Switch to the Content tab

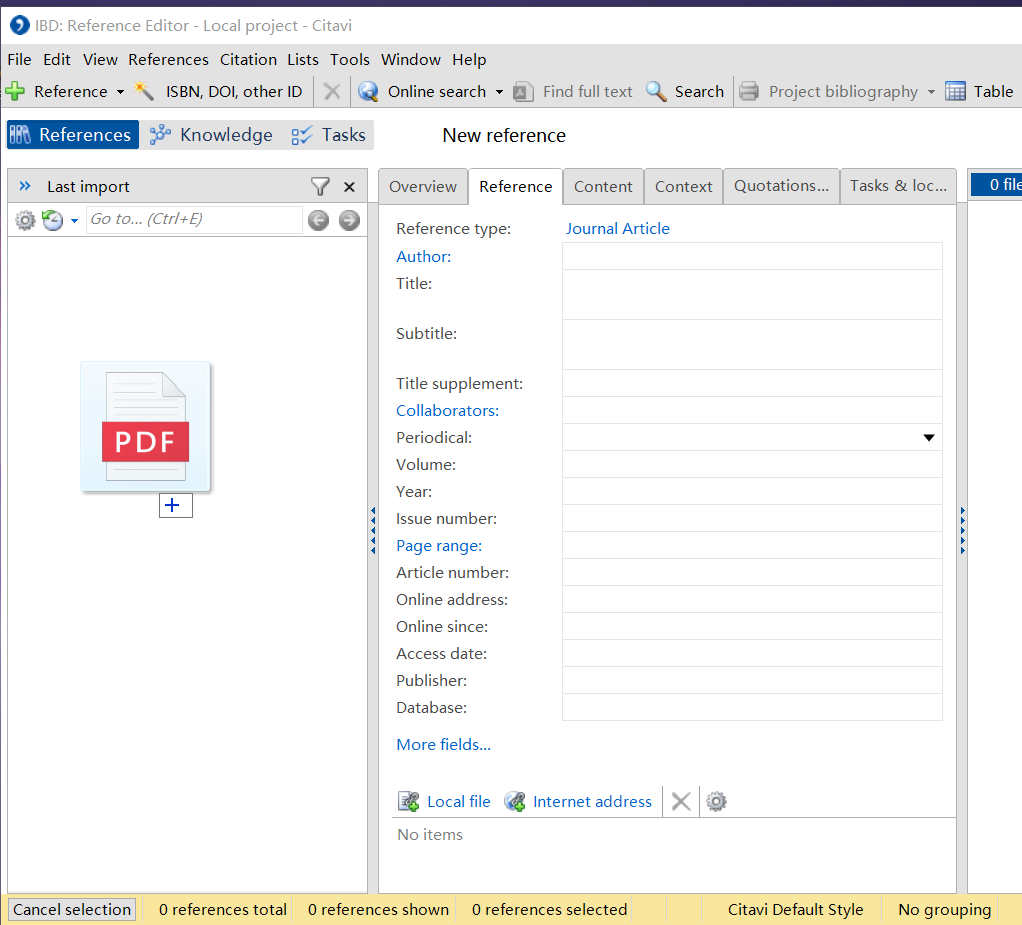[603, 186]
